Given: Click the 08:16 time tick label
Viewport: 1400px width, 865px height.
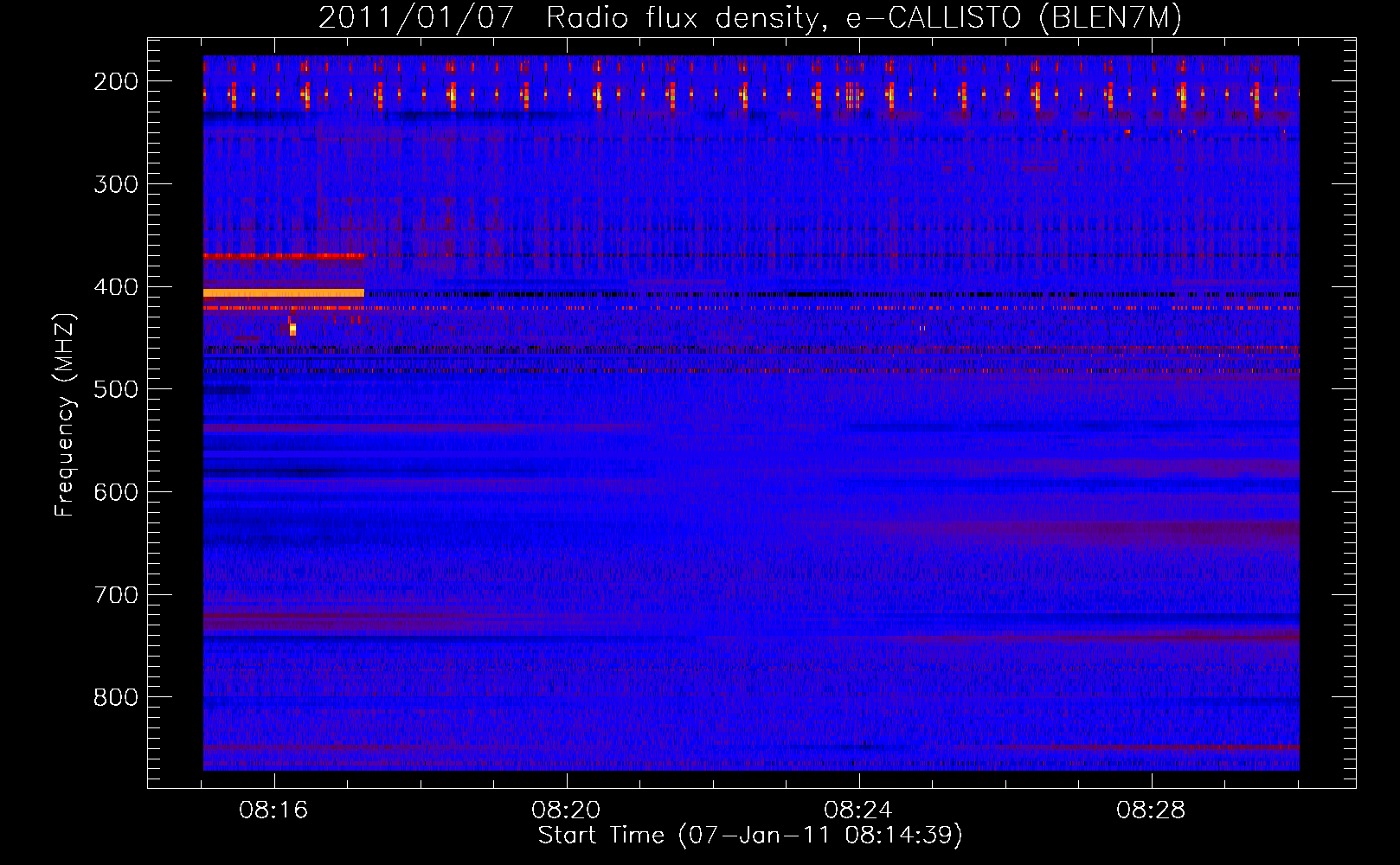Looking at the screenshot, I should tap(274, 811).
